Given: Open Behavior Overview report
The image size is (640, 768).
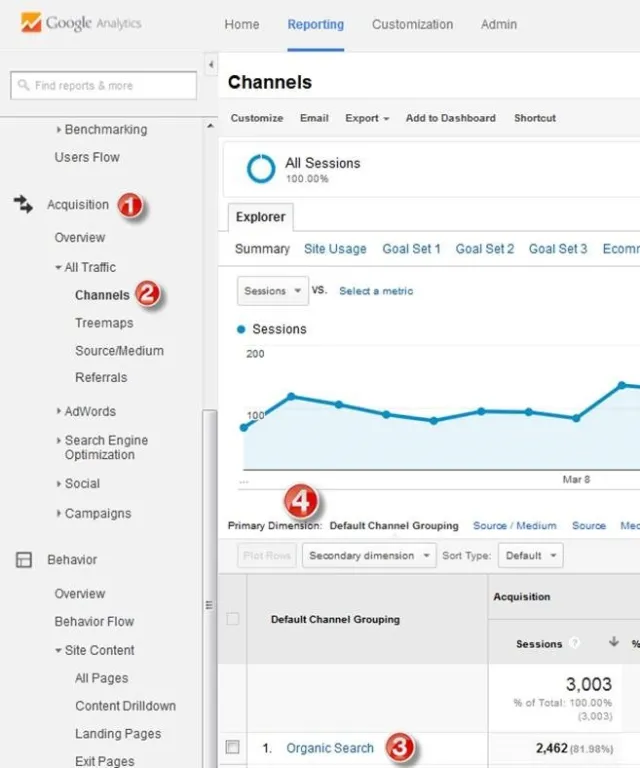Looking at the screenshot, I should point(80,594).
